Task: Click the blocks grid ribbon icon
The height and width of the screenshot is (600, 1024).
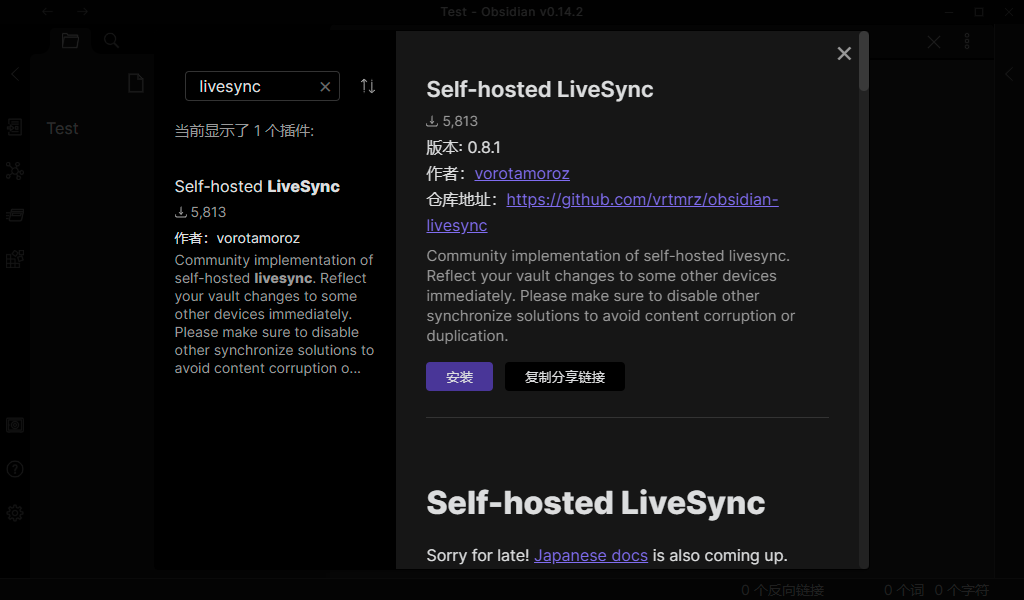Action: 14,259
